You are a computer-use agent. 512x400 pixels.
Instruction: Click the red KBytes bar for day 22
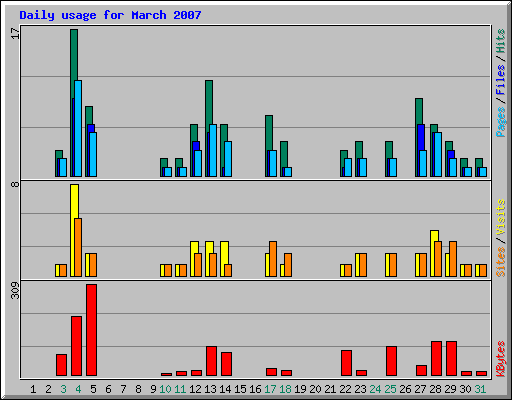(x=347, y=363)
